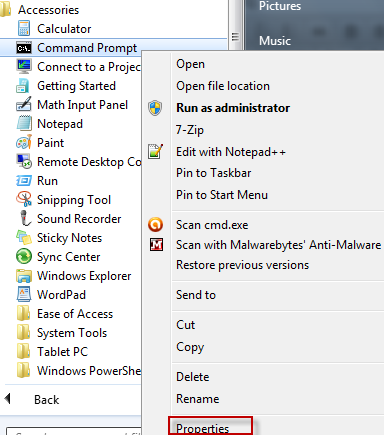
Task: Expand the Windows PowerShell folder
Action: 89,371
